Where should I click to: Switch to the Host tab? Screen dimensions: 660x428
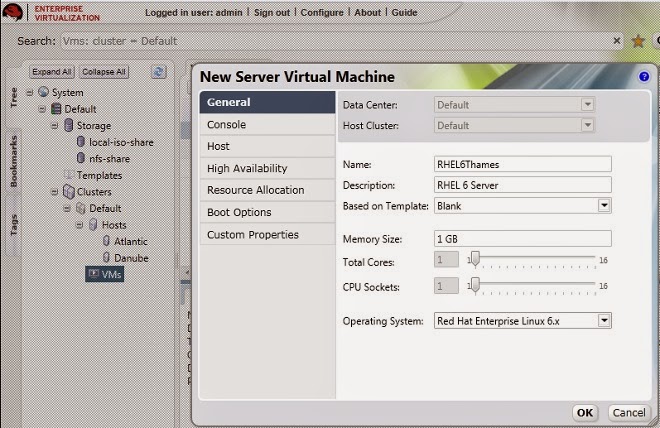(x=267, y=146)
